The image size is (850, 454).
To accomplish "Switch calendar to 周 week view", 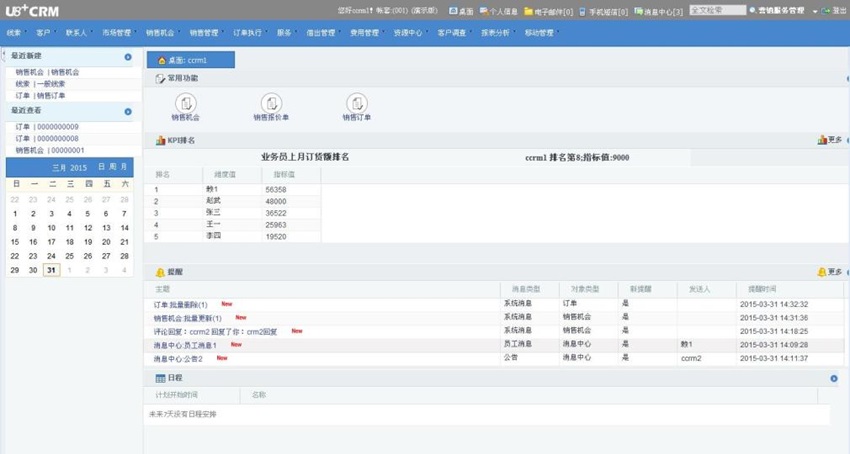I will (x=113, y=167).
